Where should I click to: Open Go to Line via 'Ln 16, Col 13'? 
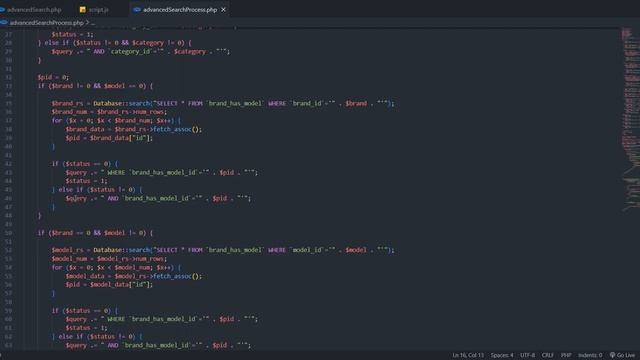click(x=468, y=355)
